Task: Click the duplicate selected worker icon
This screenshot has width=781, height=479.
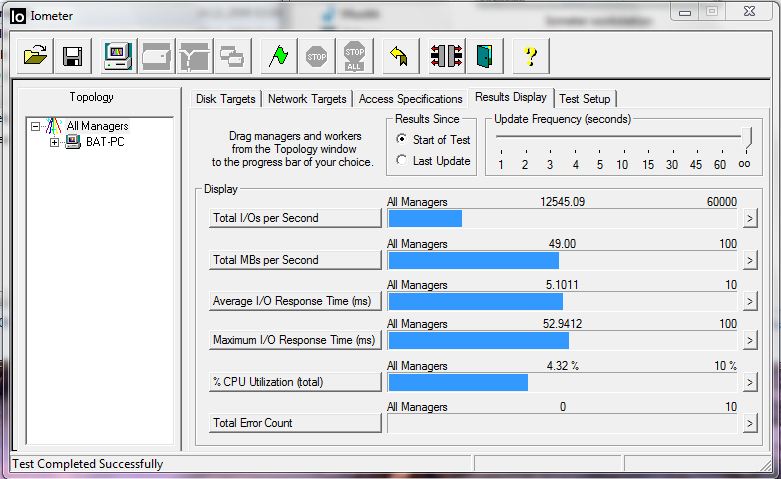Action: click(232, 56)
